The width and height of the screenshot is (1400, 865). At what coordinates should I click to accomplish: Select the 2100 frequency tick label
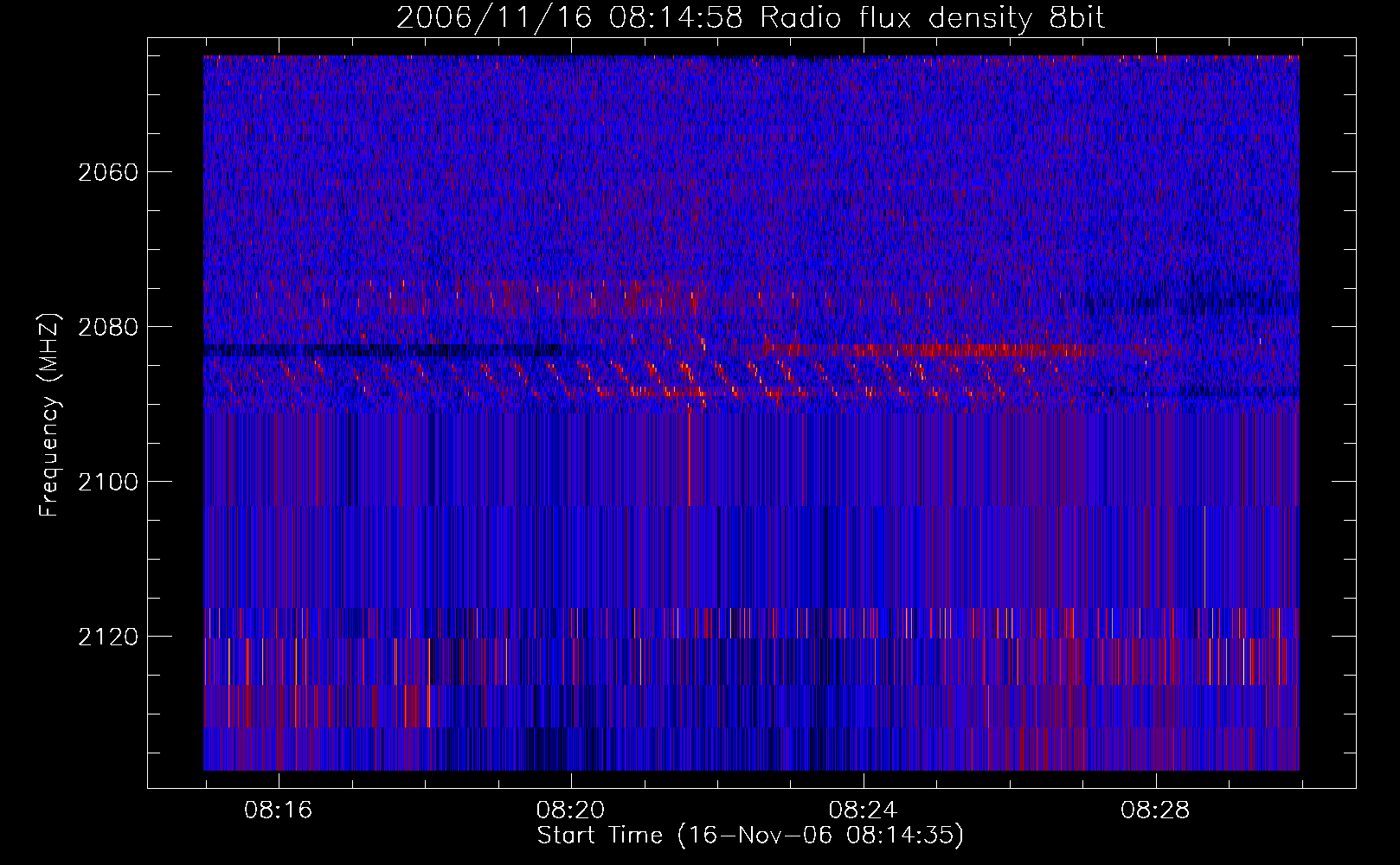click(108, 482)
